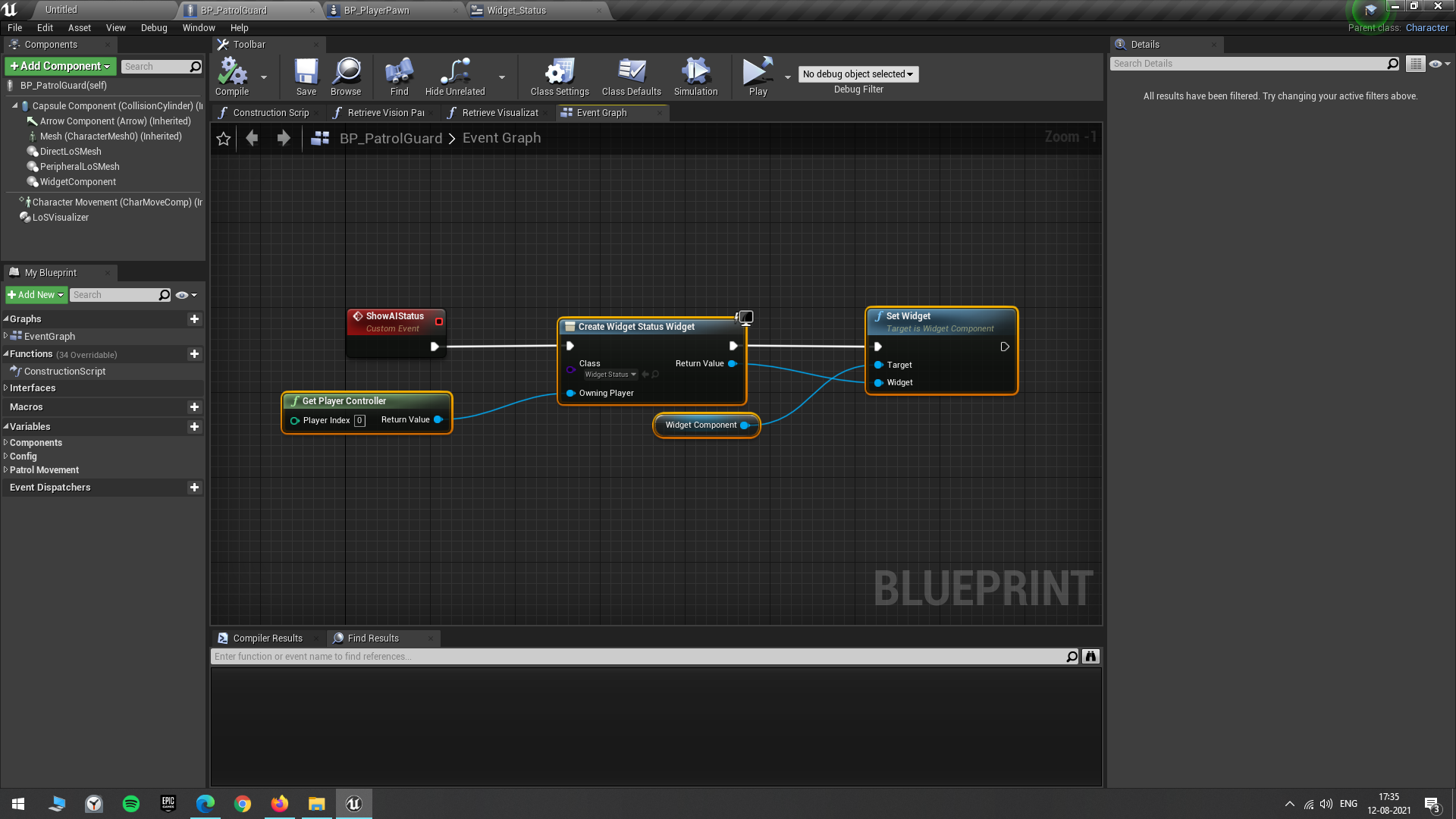Click the Find Results search magnifier
The height and width of the screenshot is (819, 1456).
pyautogui.click(x=1072, y=657)
